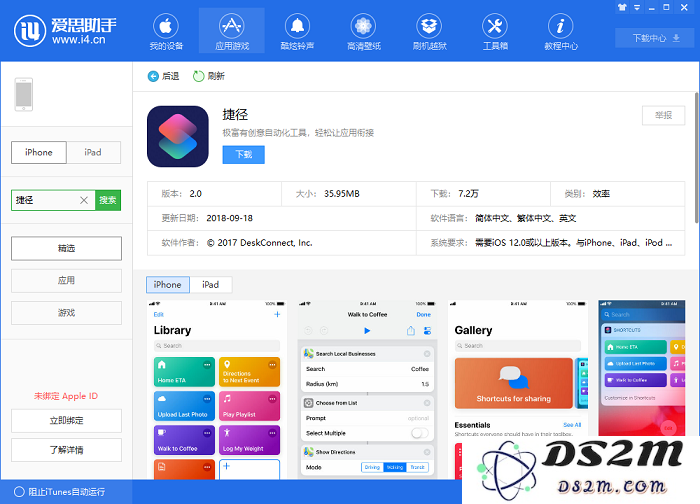The image size is (700, 504).
Task: Click the 捷径 Shortcuts app icon
Action: [178, 136]
